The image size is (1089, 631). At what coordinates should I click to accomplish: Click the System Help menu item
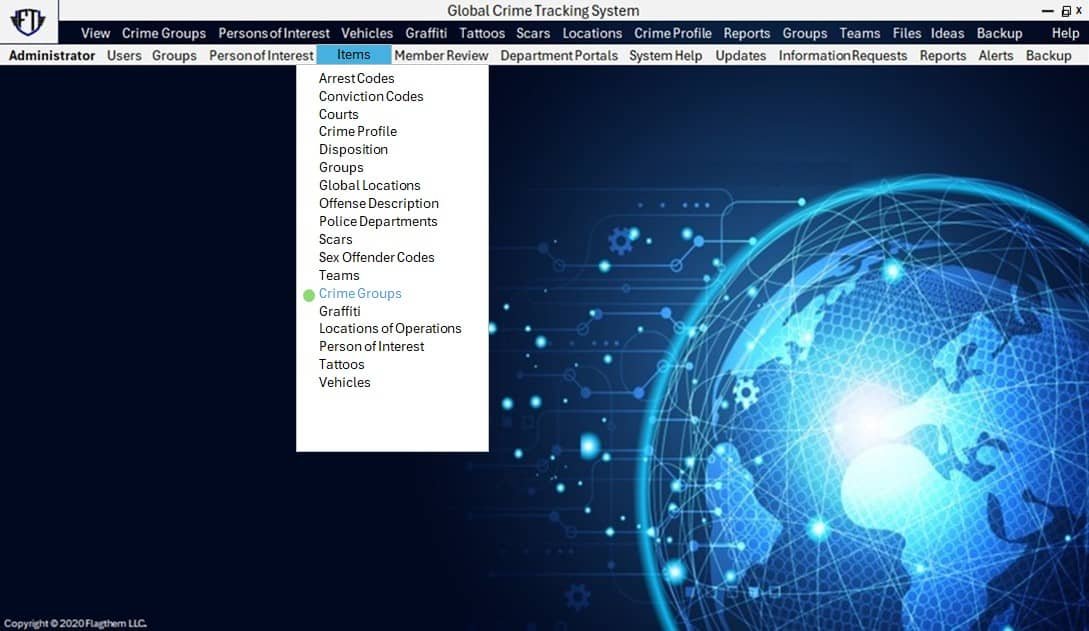[x=665, y=55]
